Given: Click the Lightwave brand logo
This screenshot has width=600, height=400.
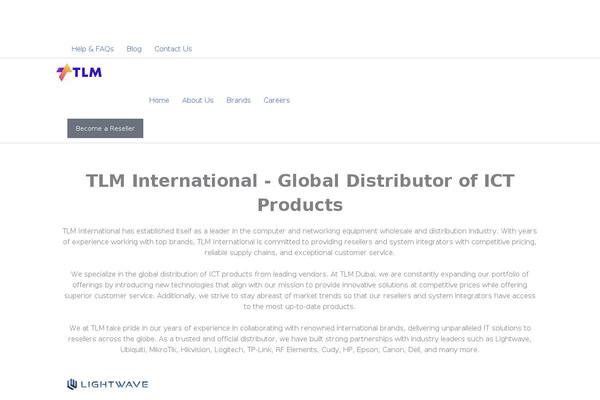Looking at the screenshot, I should [108, 384].
